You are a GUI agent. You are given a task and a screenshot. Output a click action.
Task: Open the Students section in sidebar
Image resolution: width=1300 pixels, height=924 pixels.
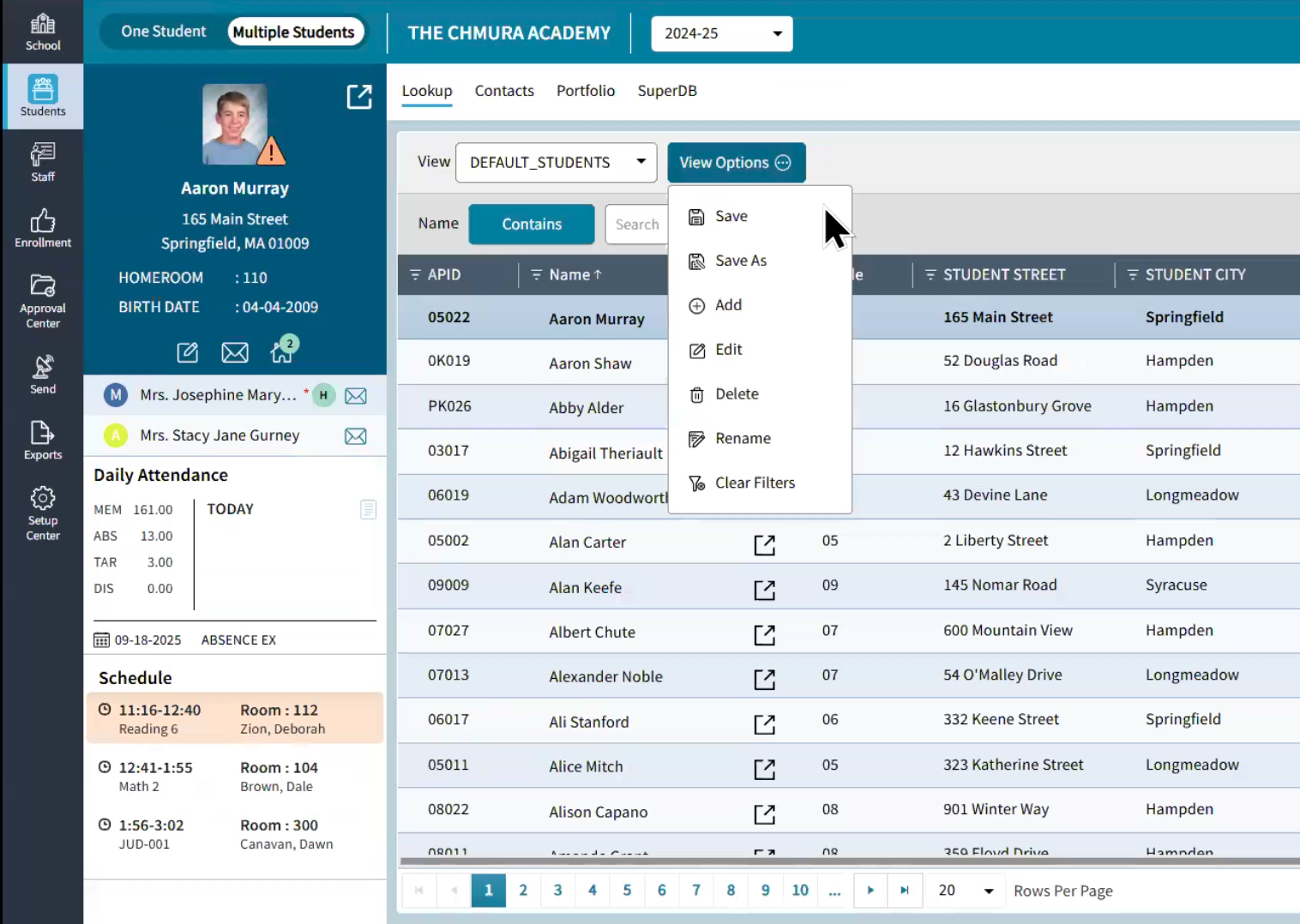42,94
